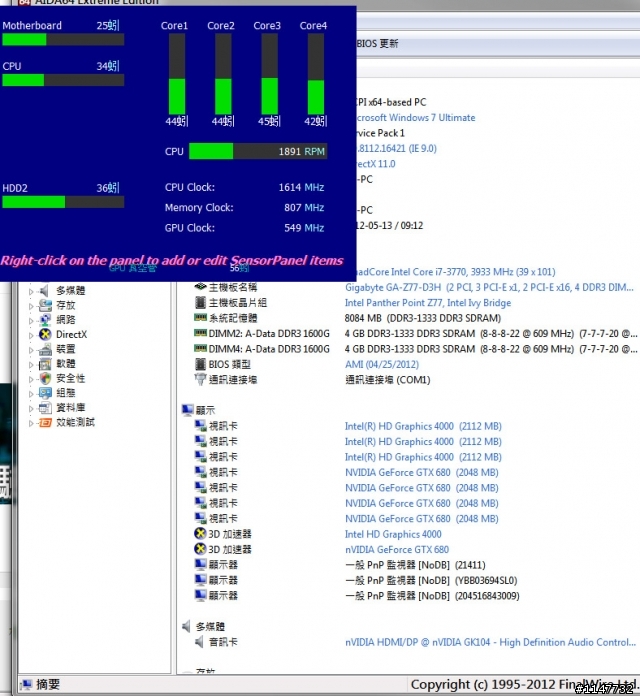Click the 摘要 icon in the status bar
The width and height of the screenshot is (640, 697).
point(27,684)
